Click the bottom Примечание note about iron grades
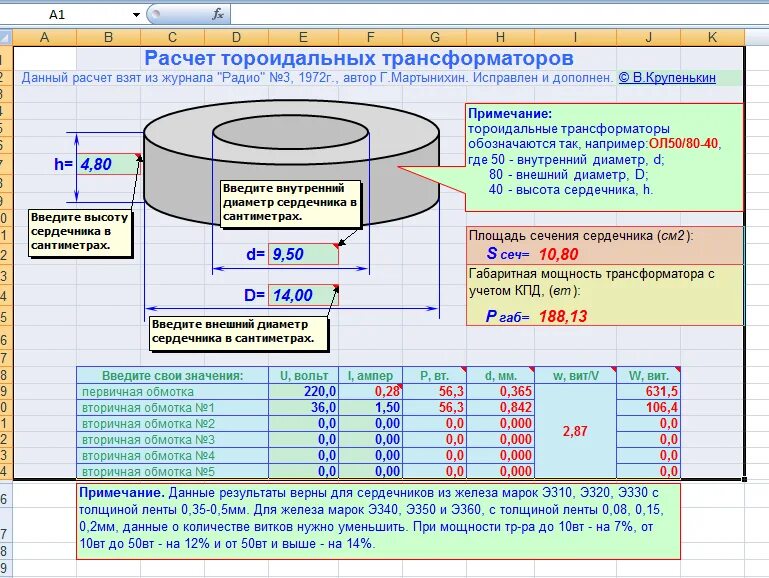The image size is (769, 578). point(378,521)
